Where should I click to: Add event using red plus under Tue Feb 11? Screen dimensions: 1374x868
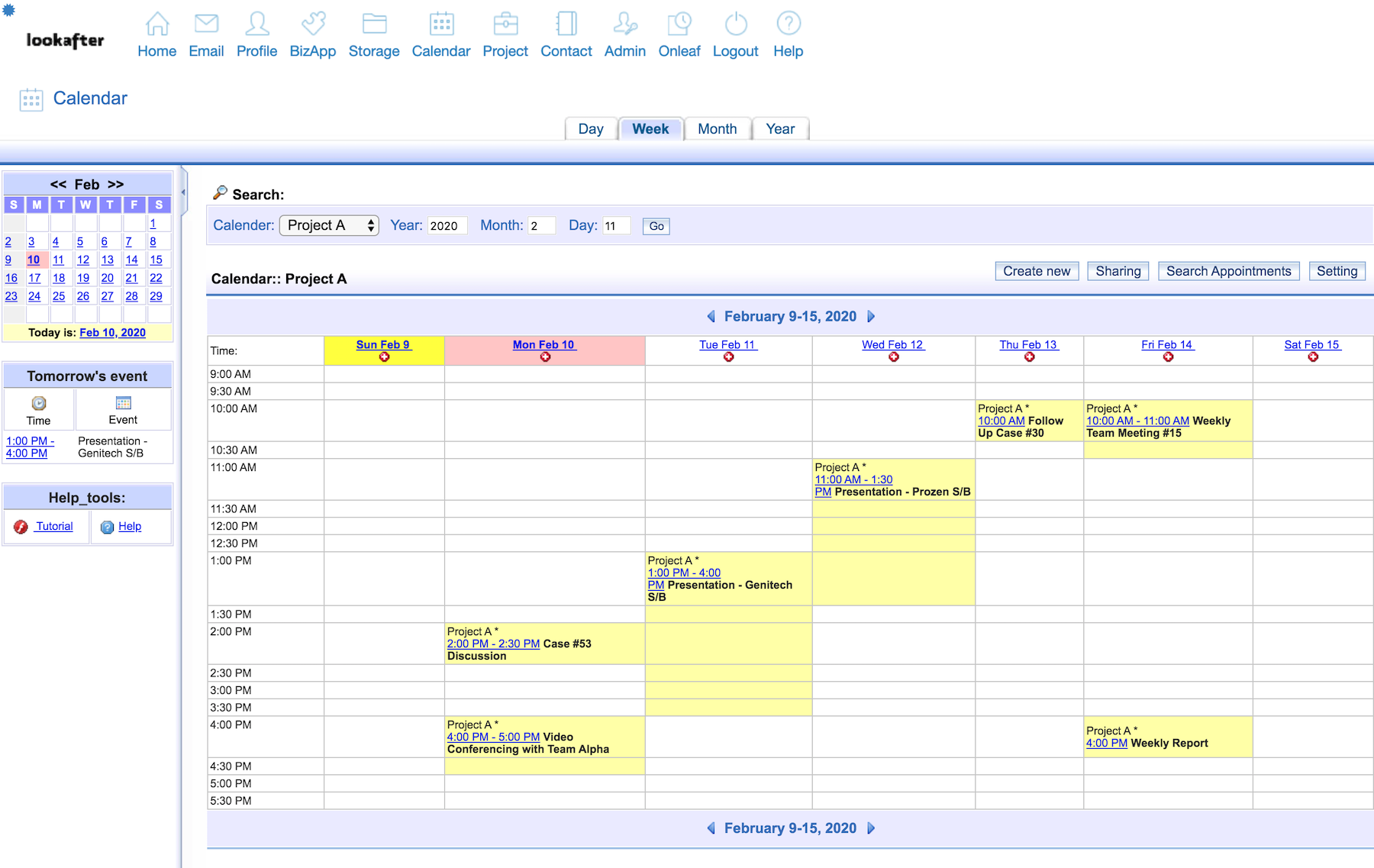tap(728, 357)
